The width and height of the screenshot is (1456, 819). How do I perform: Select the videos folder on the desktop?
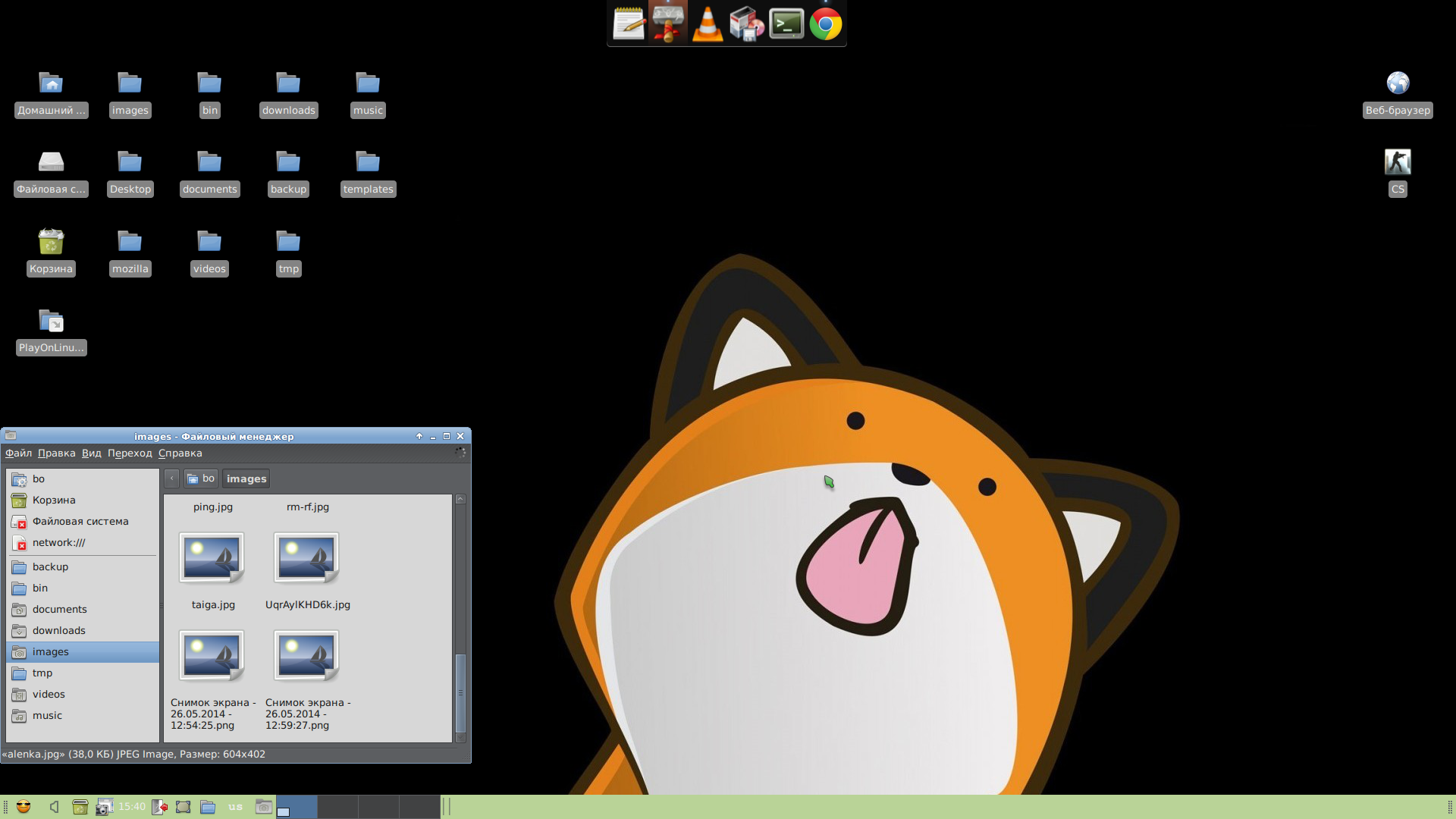click(209, 253)
